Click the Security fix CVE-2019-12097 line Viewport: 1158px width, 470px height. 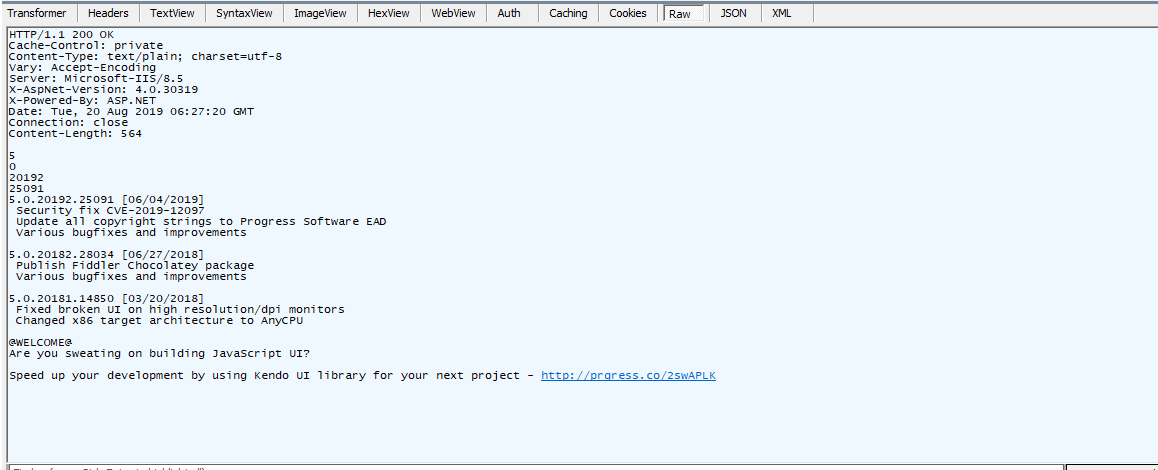coord(110,211)
